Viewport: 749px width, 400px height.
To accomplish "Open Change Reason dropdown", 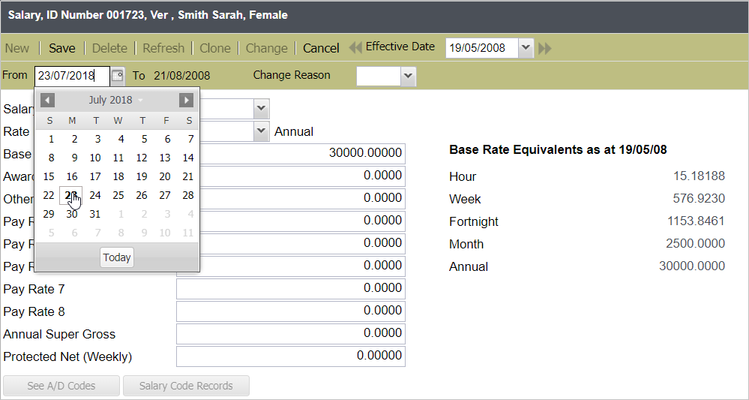I will pos(408,76).
